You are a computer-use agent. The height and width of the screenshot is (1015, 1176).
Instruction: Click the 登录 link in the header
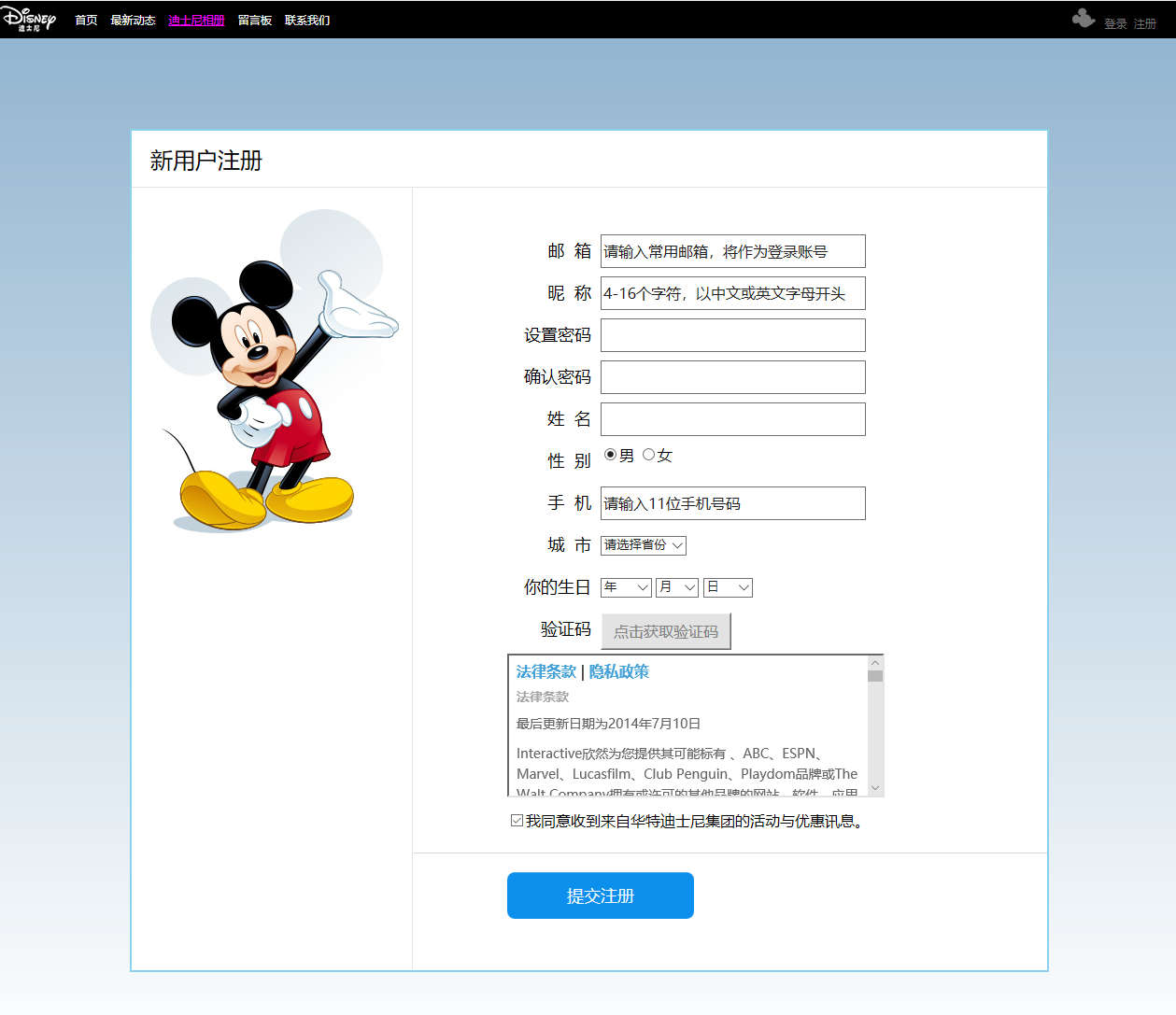tap(1115, 23)
